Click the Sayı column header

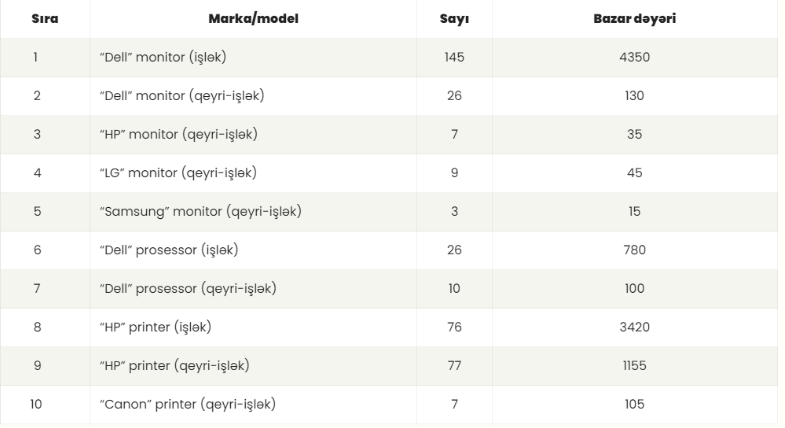[x=454, y=19]
